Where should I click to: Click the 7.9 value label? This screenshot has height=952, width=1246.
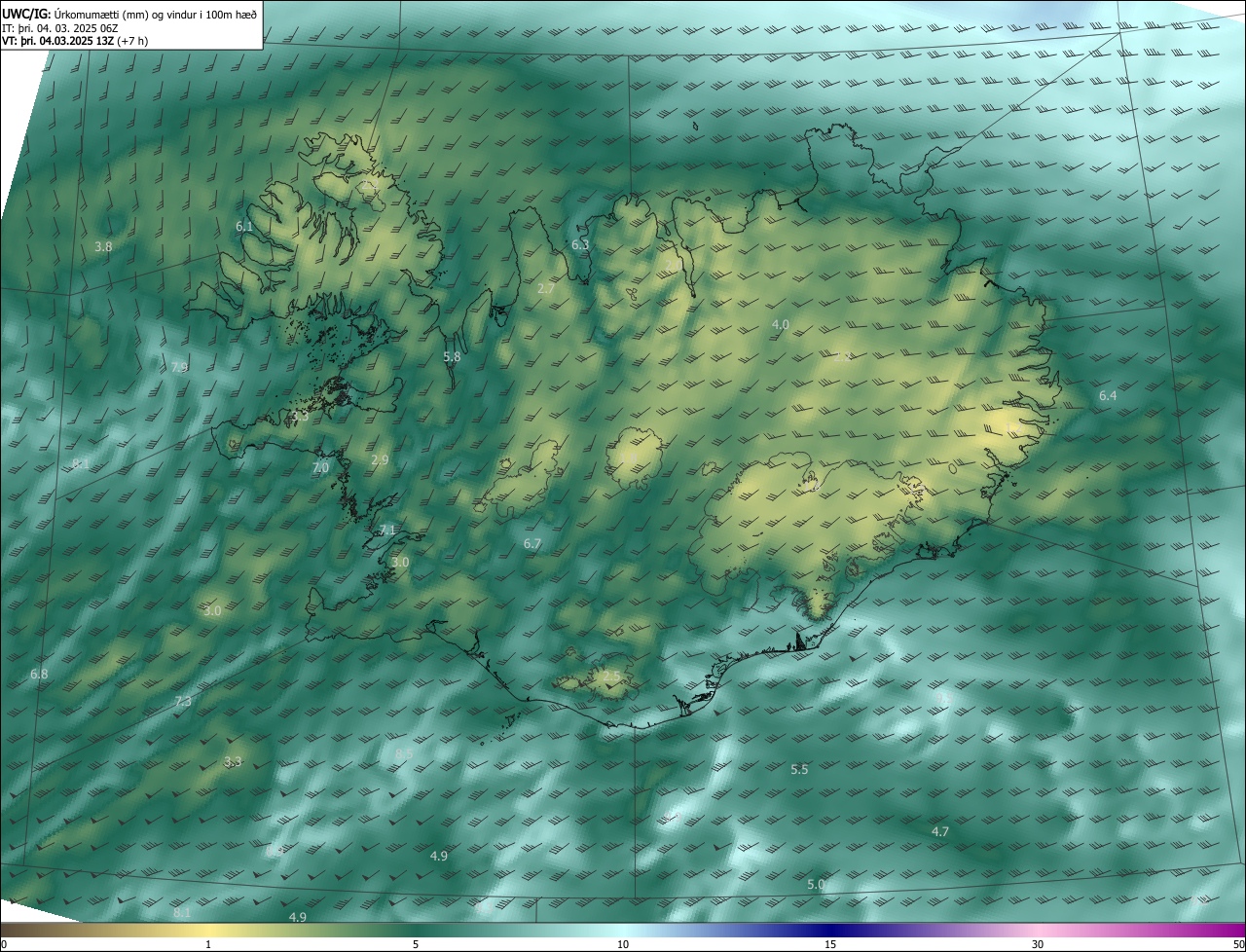(179, 367)
